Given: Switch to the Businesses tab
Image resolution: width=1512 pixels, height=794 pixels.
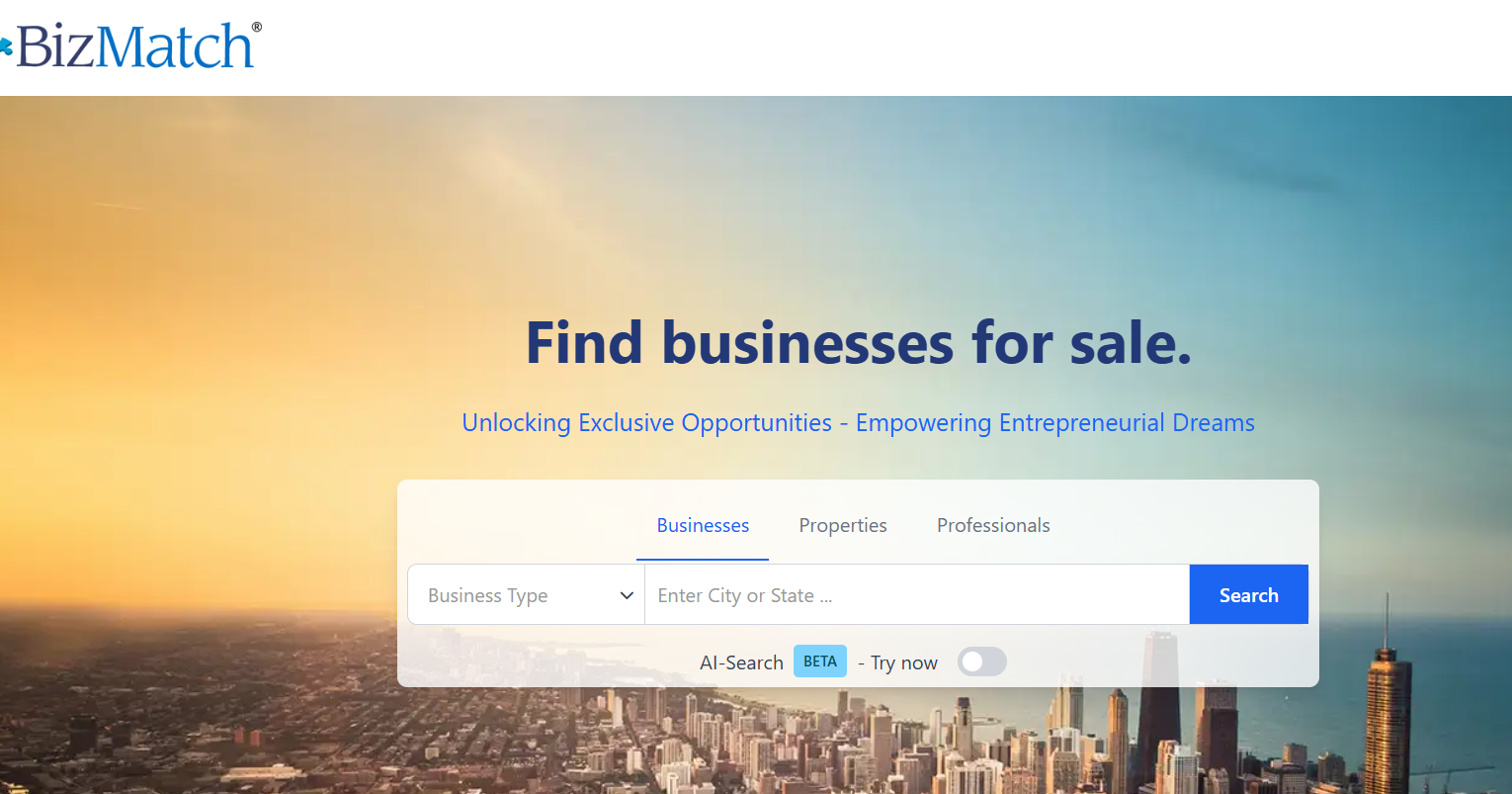Looking at the screenshot, I should pos(703,525).
